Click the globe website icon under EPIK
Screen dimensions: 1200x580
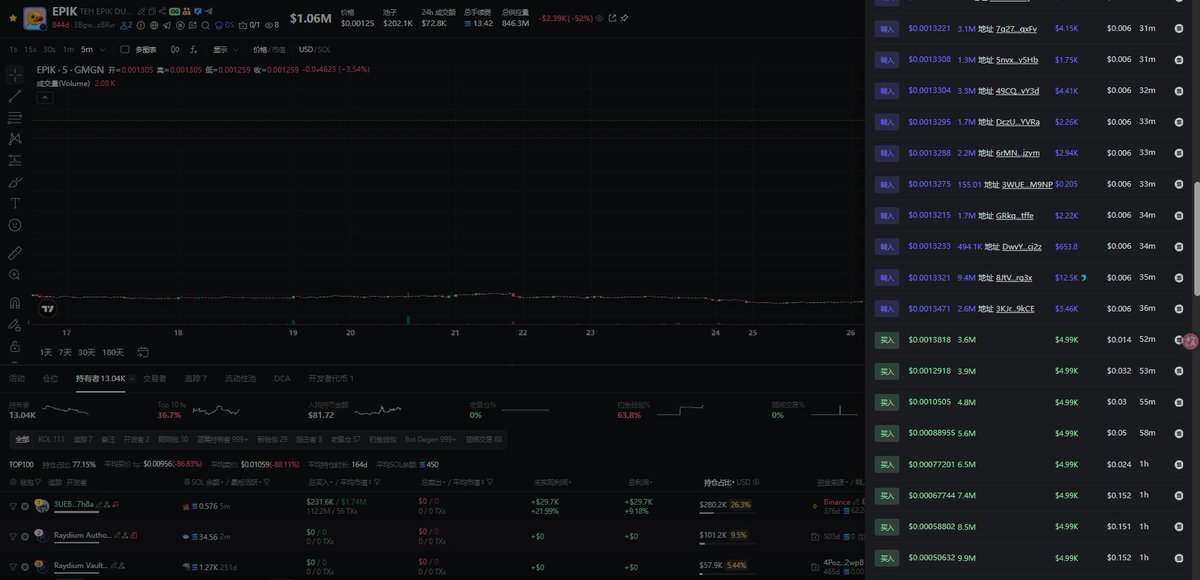154,25
